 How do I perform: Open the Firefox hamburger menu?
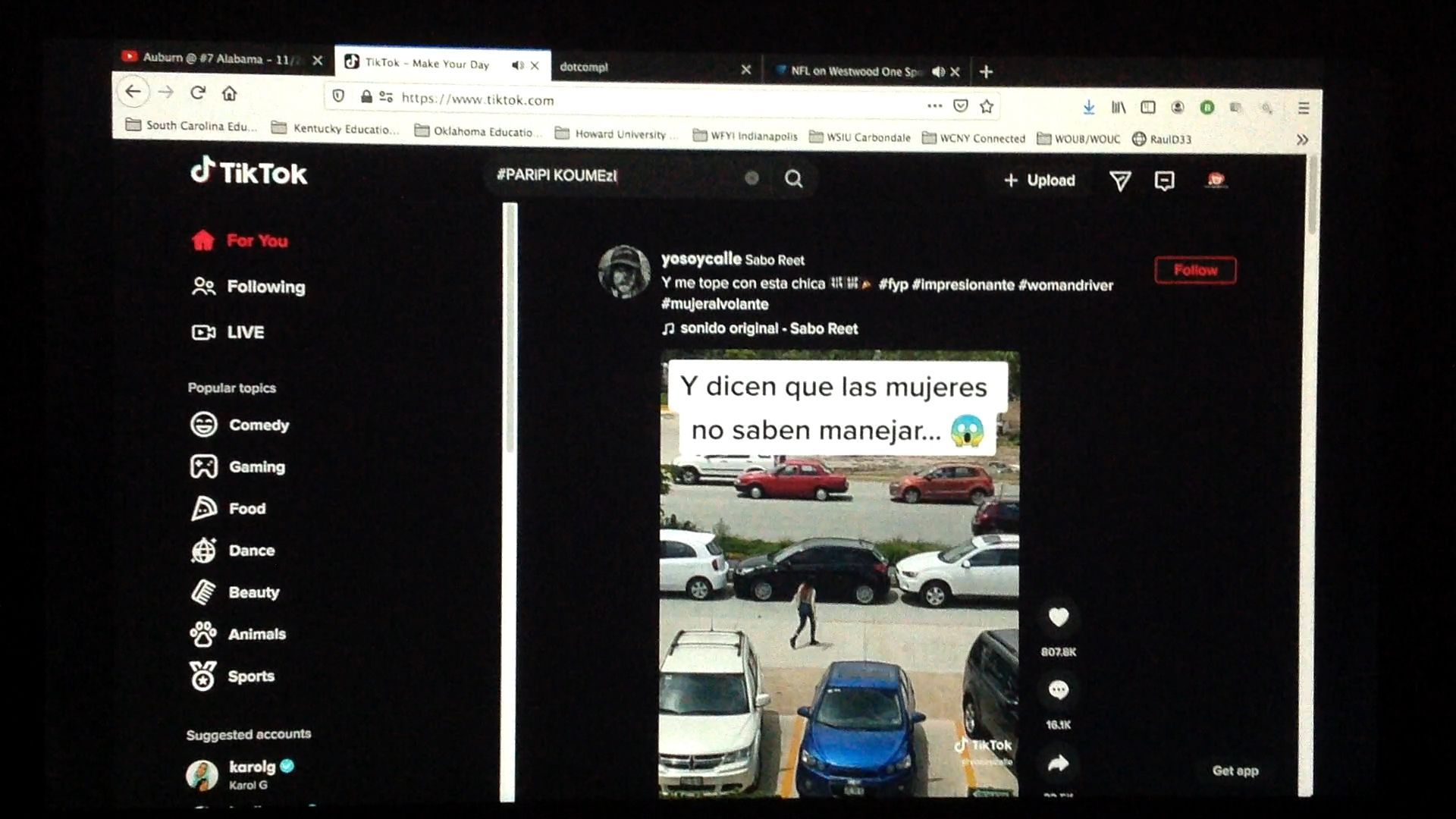click(1304, 108)
